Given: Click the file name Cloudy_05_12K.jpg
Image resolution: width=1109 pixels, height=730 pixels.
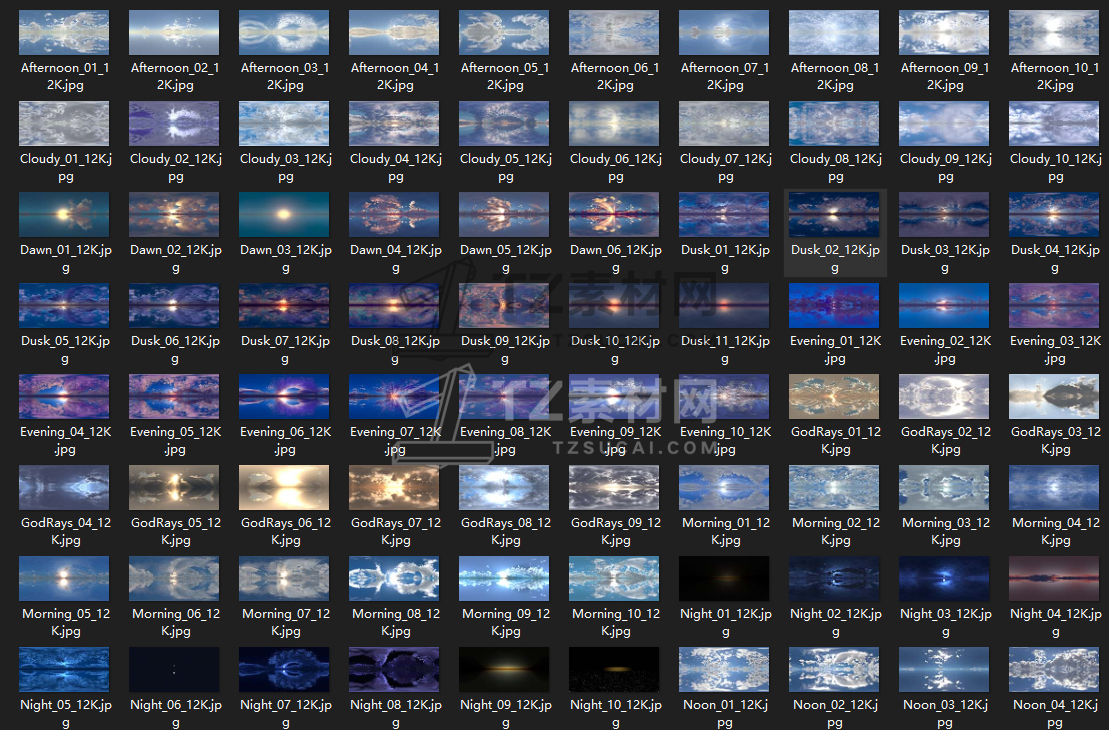Looking at the screenshot, I should pyautogui.click(x=506, y=168).
